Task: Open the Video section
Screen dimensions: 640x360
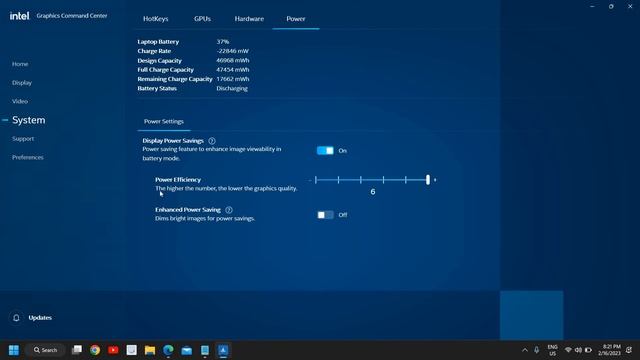Action: coord(20,101)
